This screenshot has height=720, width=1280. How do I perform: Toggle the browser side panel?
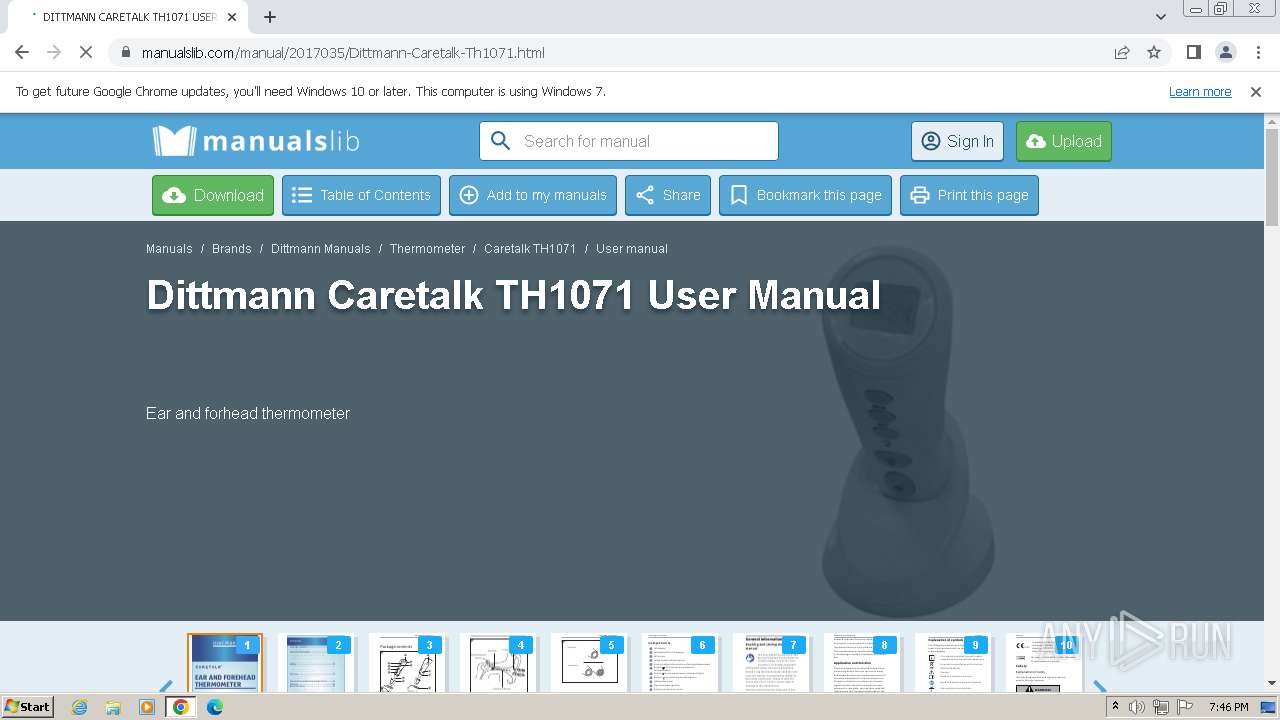click(x=1193, y=52)
